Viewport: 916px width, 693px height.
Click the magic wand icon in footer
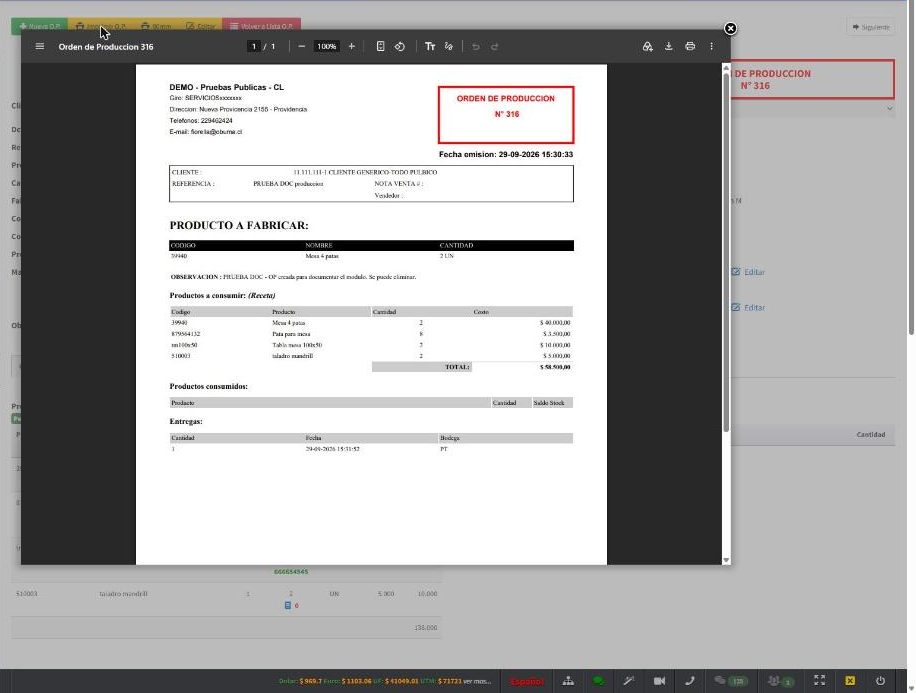tap(629, 681)
